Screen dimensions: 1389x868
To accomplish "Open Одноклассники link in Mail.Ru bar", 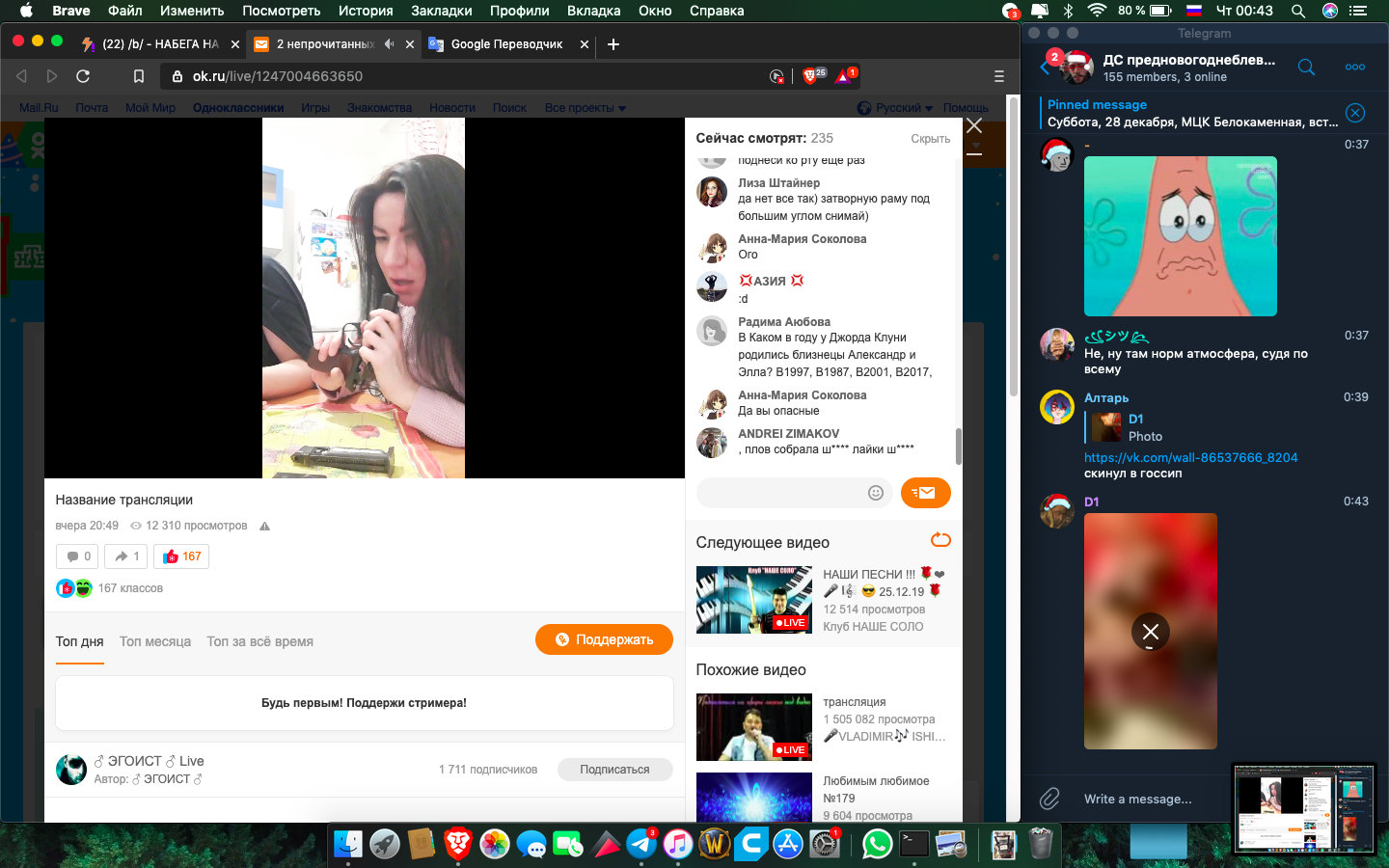I will coord(238,108).
